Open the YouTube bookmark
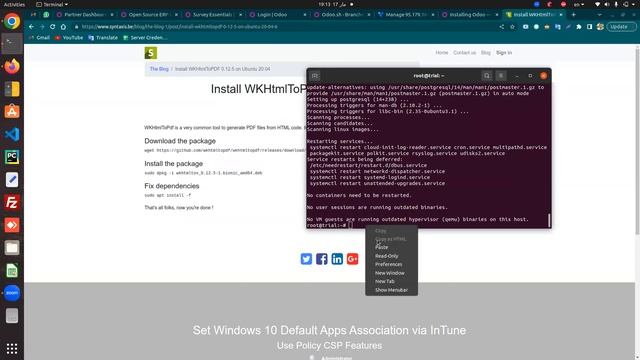Screen dimensions: 640x360 coord(69,38)
